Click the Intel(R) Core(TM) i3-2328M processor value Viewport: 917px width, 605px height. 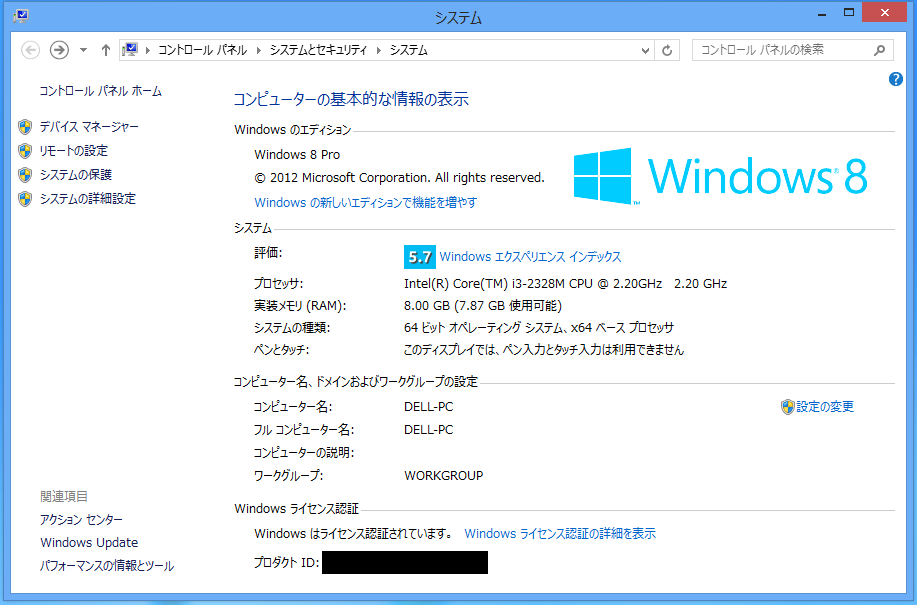[566, 284]
